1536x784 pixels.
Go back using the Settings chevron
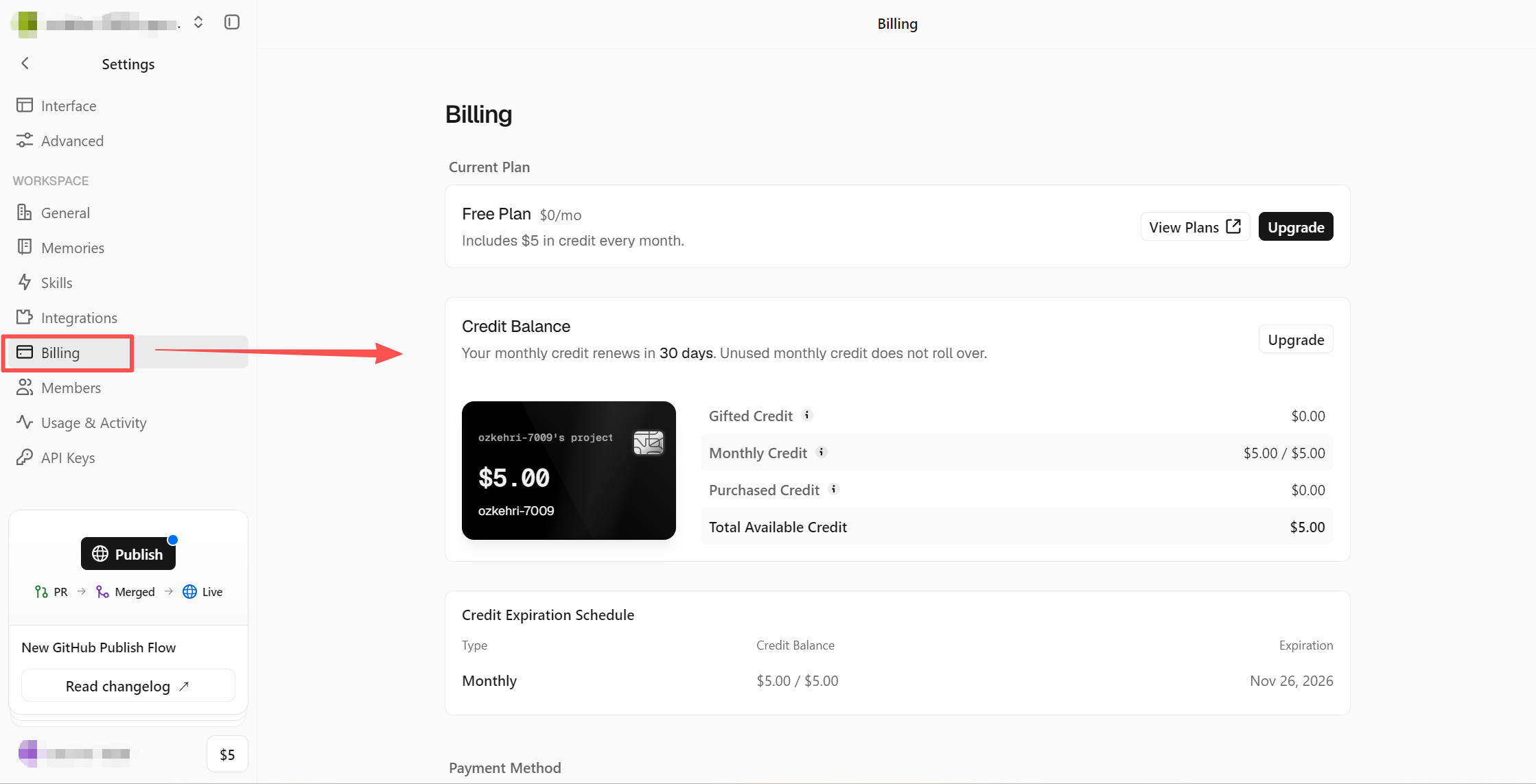25,63
